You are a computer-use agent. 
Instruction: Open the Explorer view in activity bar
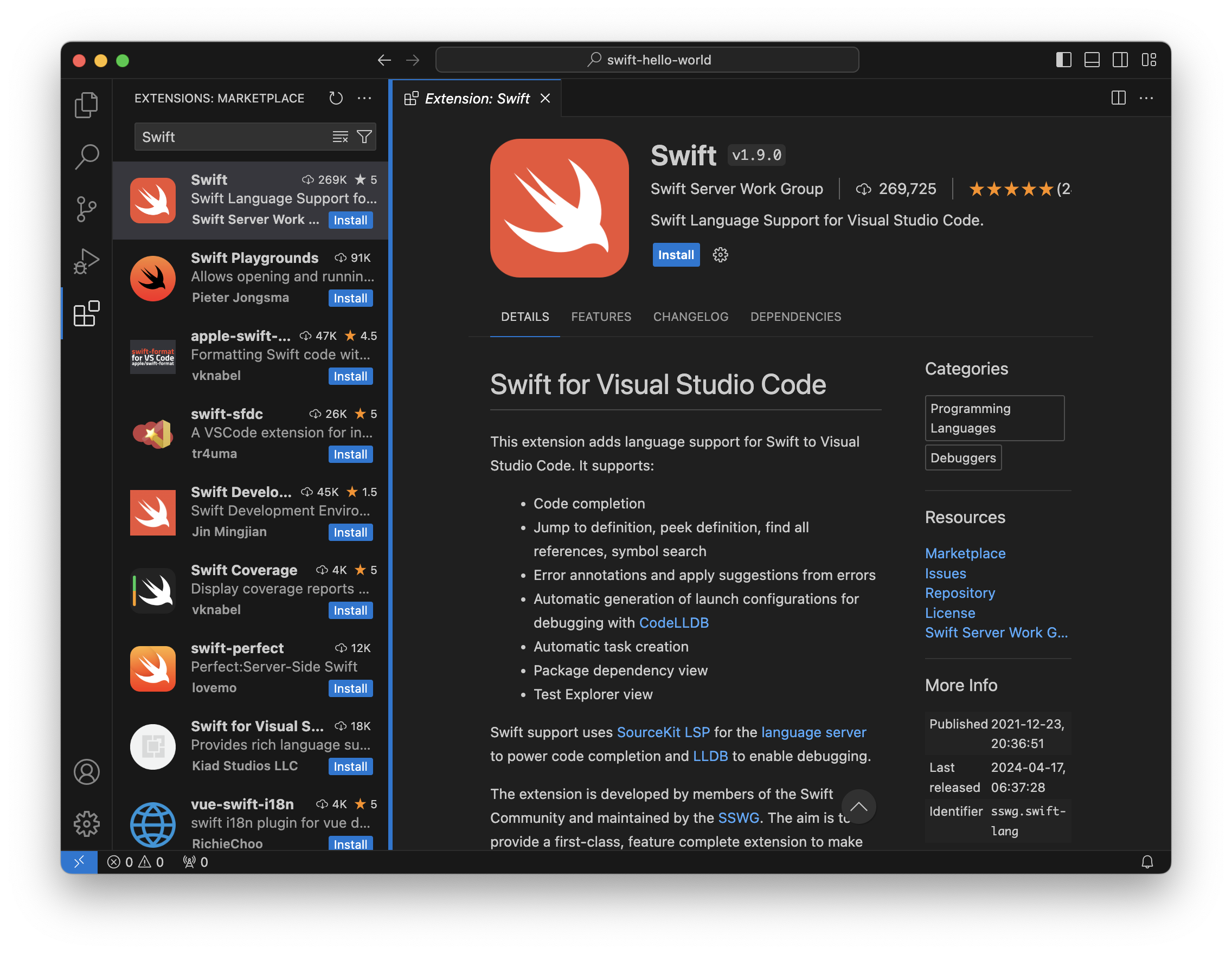(86, 105)
